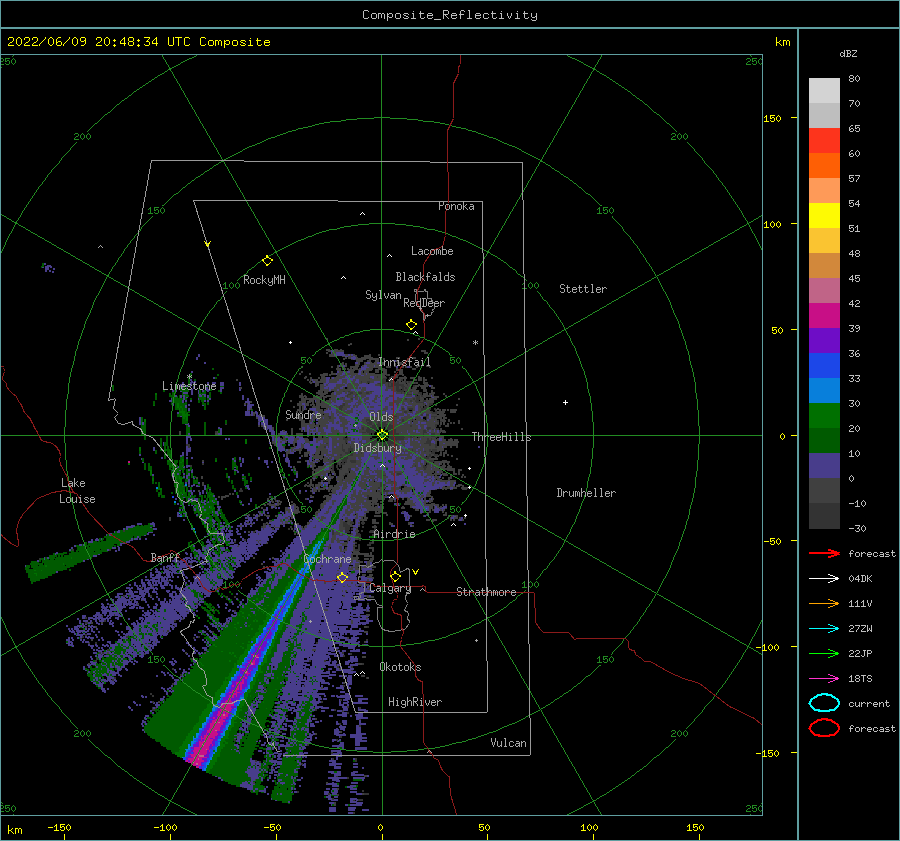
Task: Click the white 04DK arrow icon
Action: tap(824, 579)
